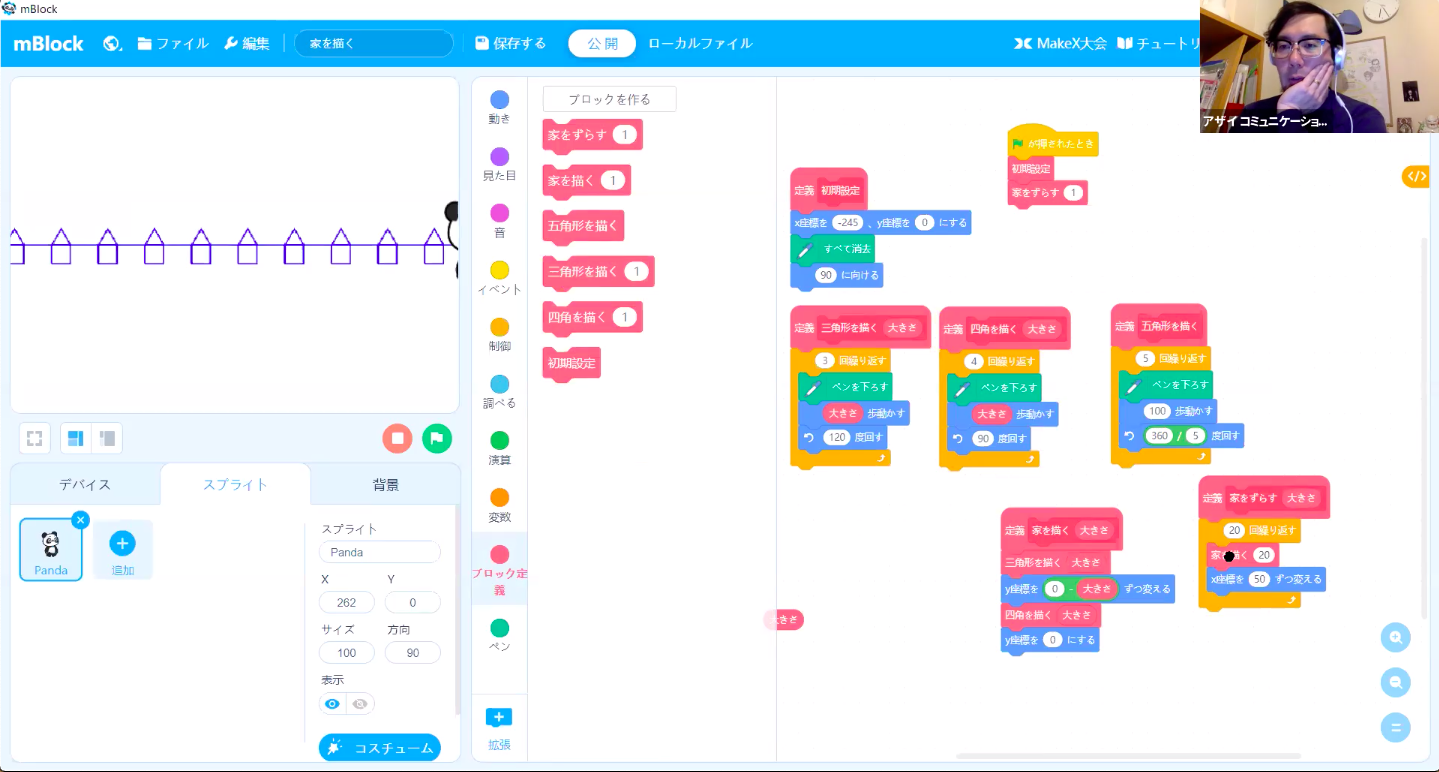Open the code view panel icon

click(x=1416, y=176)
